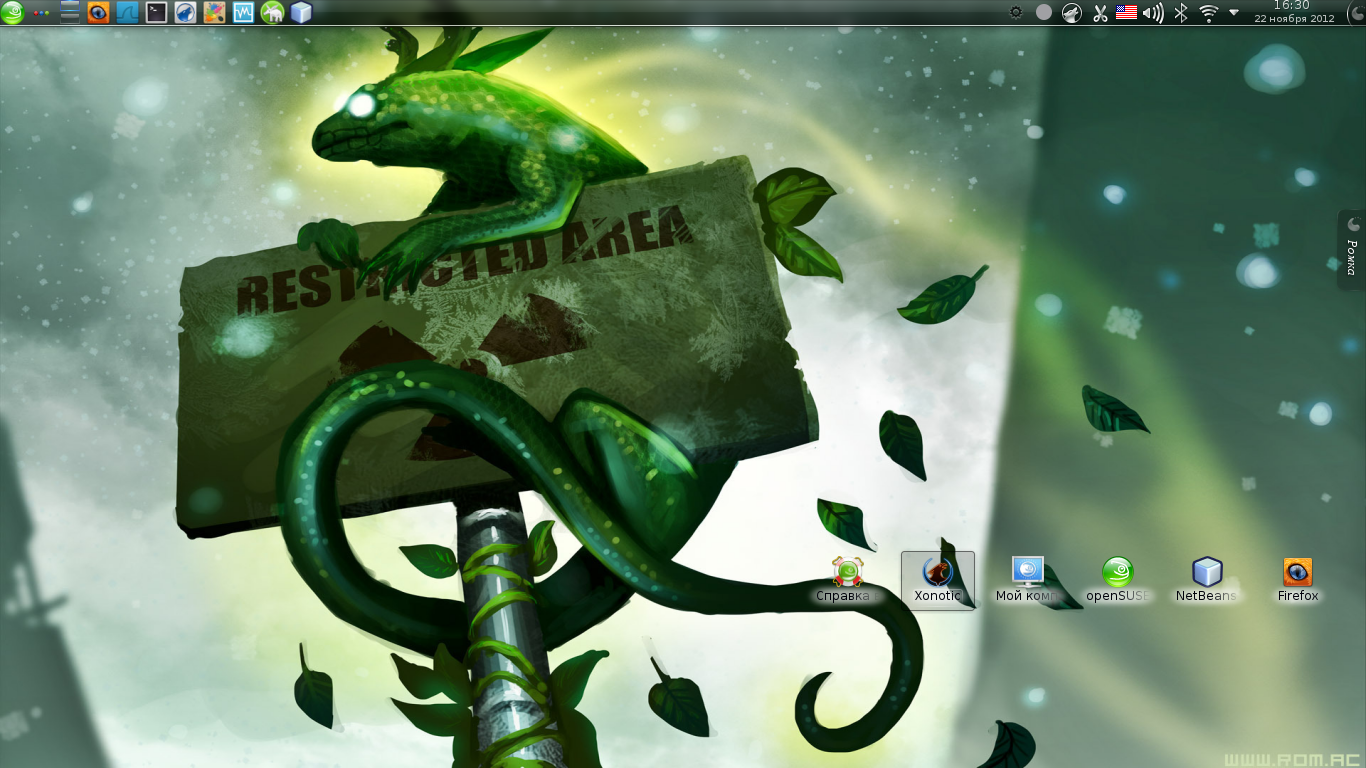Select the NetBeans desktop shortcut

click(x=1207, y=581)
